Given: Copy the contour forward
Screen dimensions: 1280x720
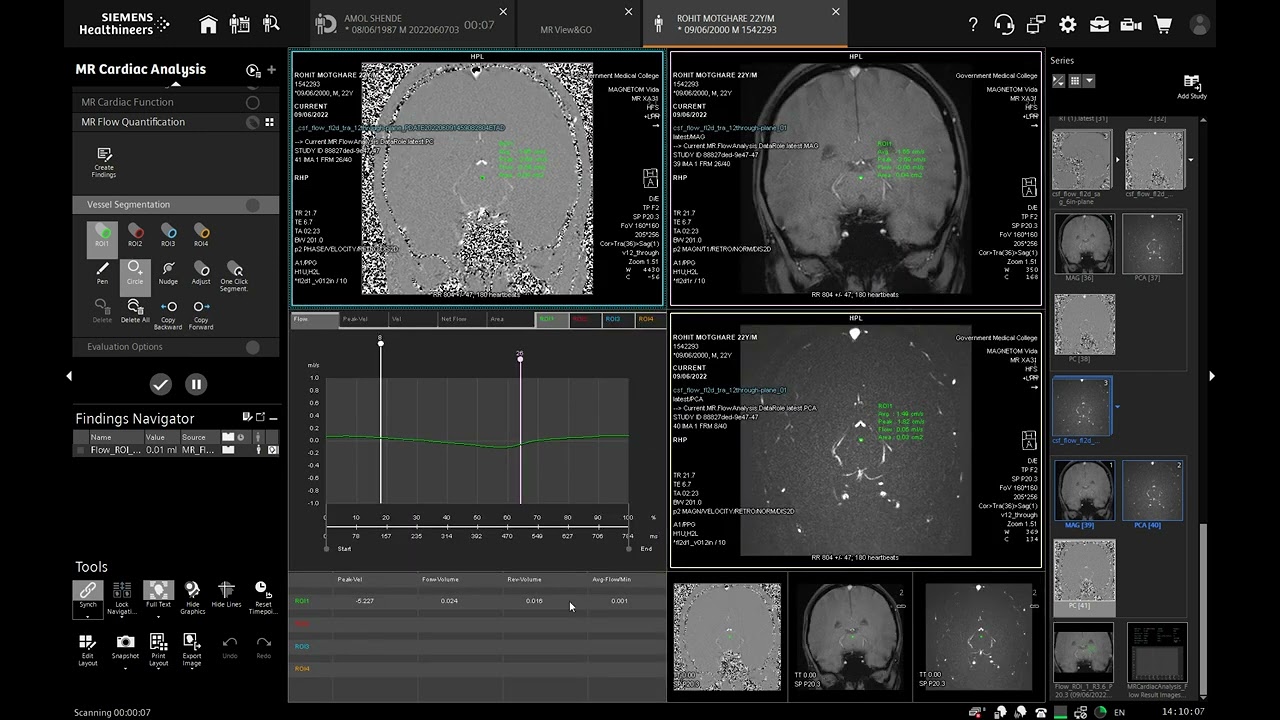Looking at the screenshot, I should click(201, 314).
